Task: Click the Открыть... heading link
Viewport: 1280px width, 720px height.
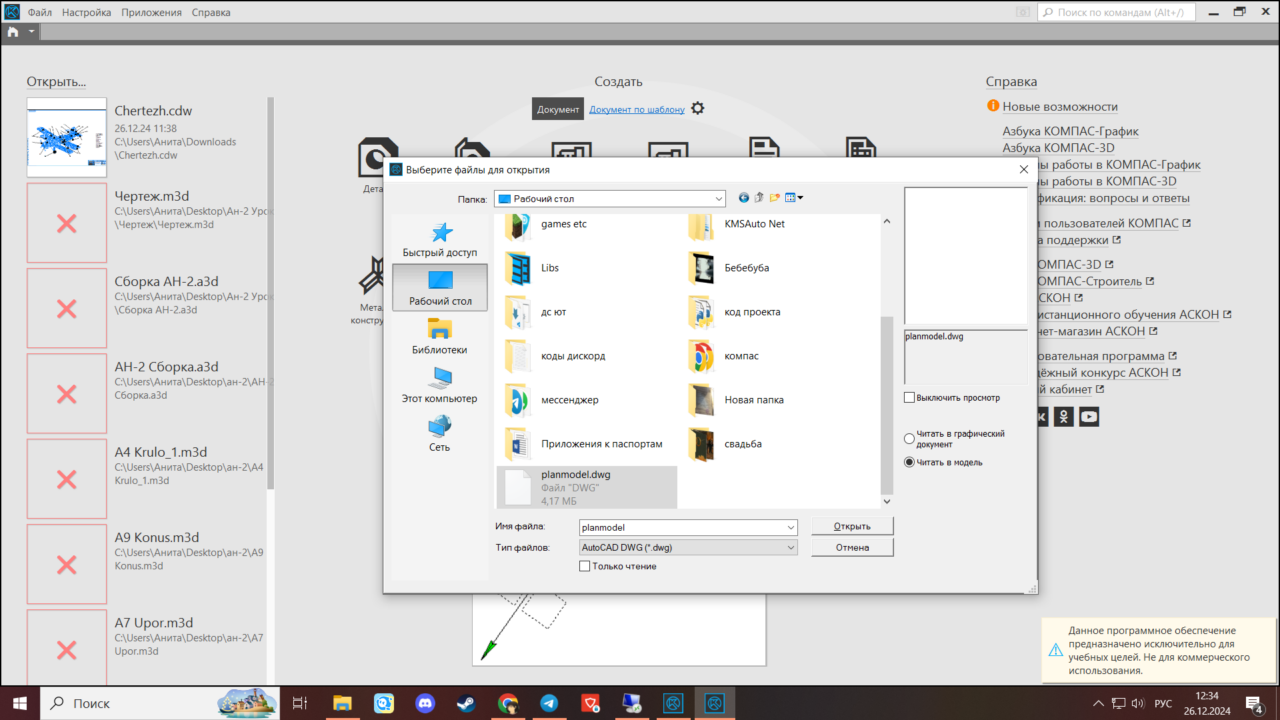Action: tap(56, 81)
